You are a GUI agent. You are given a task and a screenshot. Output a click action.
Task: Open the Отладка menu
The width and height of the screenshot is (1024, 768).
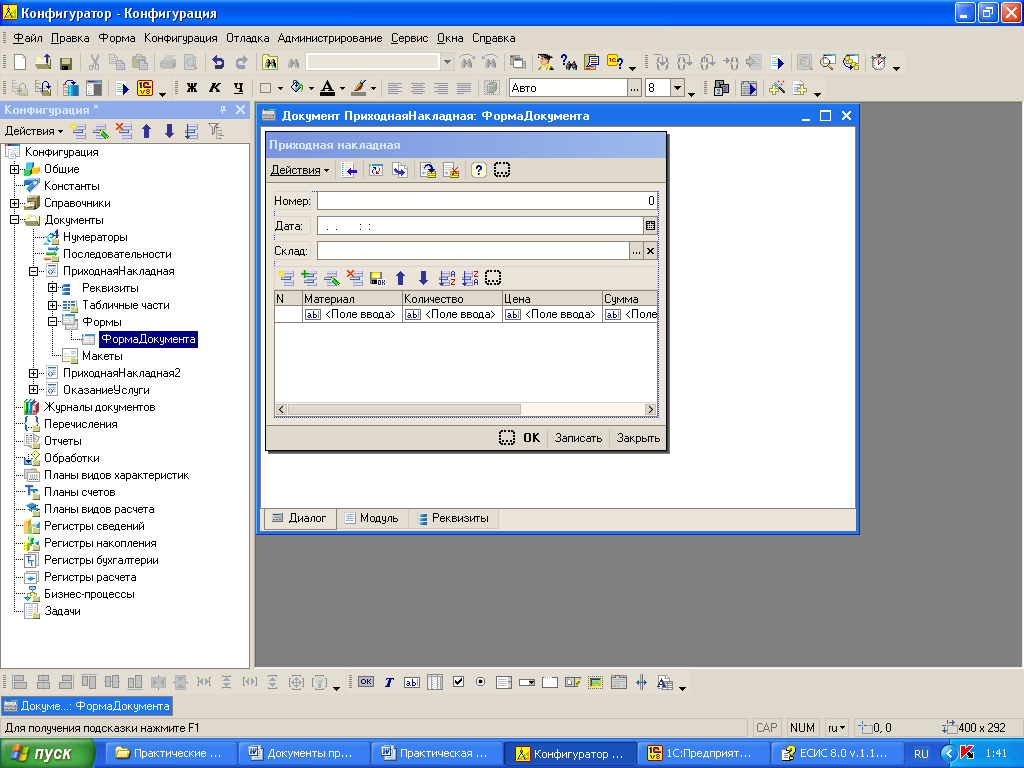click(248, 38)
